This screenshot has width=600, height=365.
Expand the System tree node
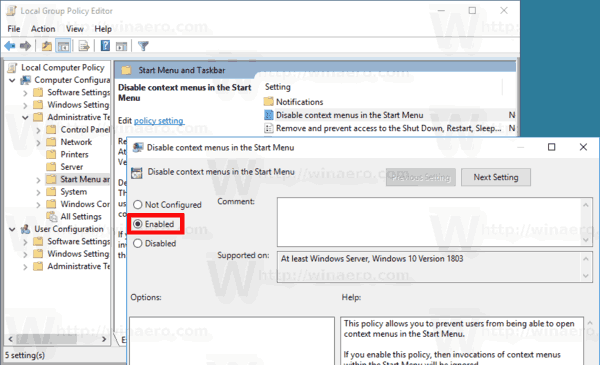(38, 192)
